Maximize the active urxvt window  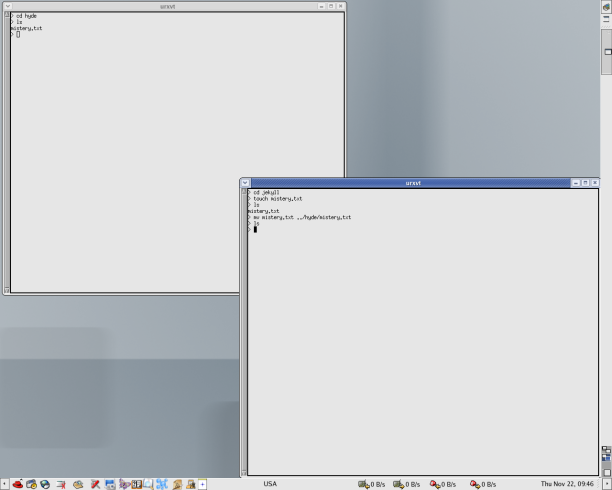[585, 183]
